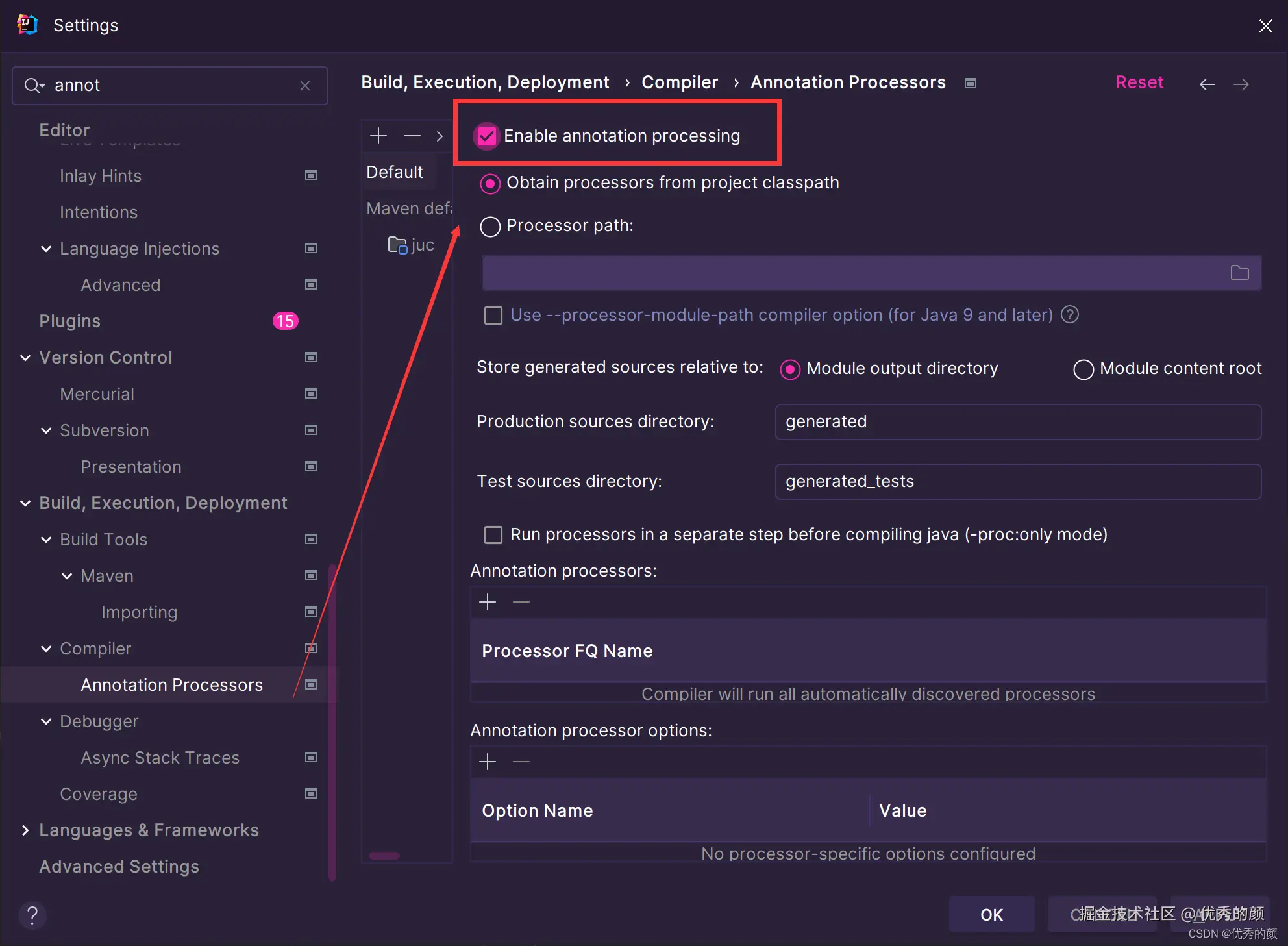Viewport: 1288px width, 946px height.
Task: Click the help question mark next to processor-module-path option
Action: point(1070,315)
